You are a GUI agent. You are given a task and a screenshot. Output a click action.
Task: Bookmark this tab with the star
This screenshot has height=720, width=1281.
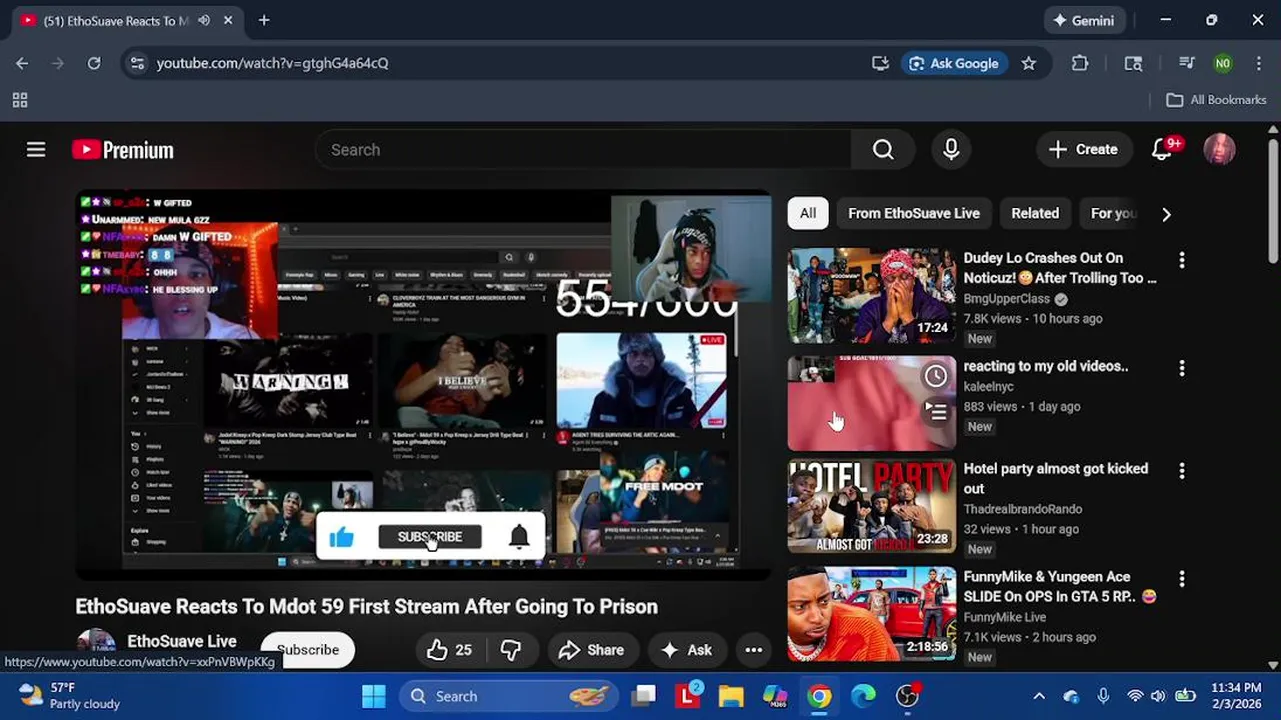(1029, 63)
